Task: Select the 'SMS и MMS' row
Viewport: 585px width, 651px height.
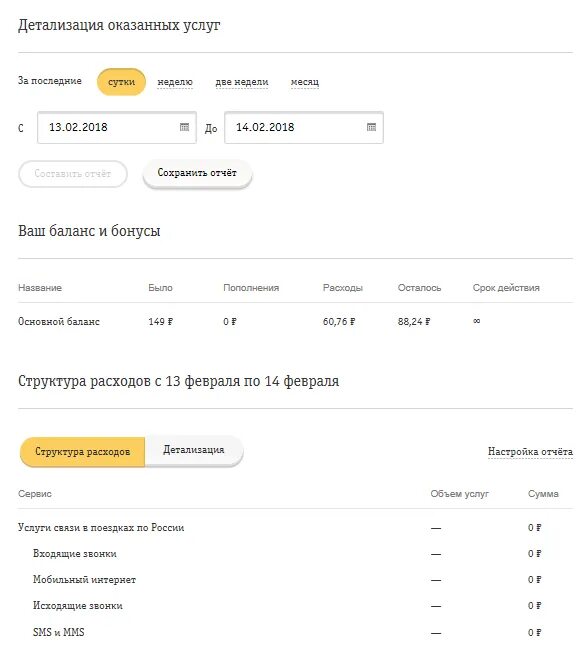Action: tap(296, 632)
